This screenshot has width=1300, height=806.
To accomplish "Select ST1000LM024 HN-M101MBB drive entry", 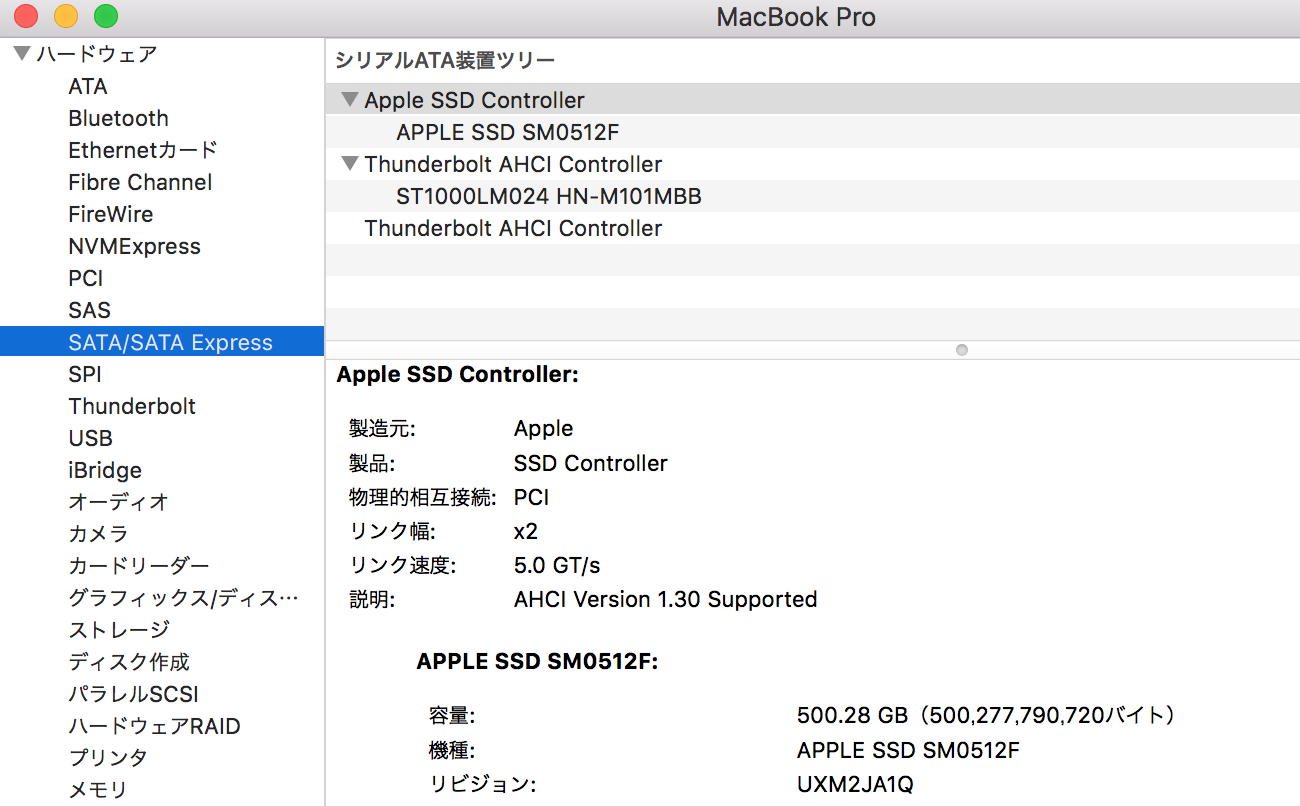I will (x=548, y=196).
